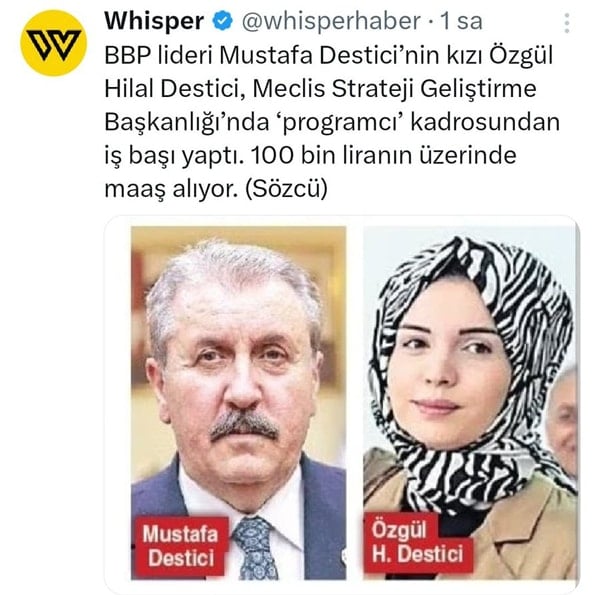Click the '(Sözcü)' source text
600x595 pixels.
286,189
